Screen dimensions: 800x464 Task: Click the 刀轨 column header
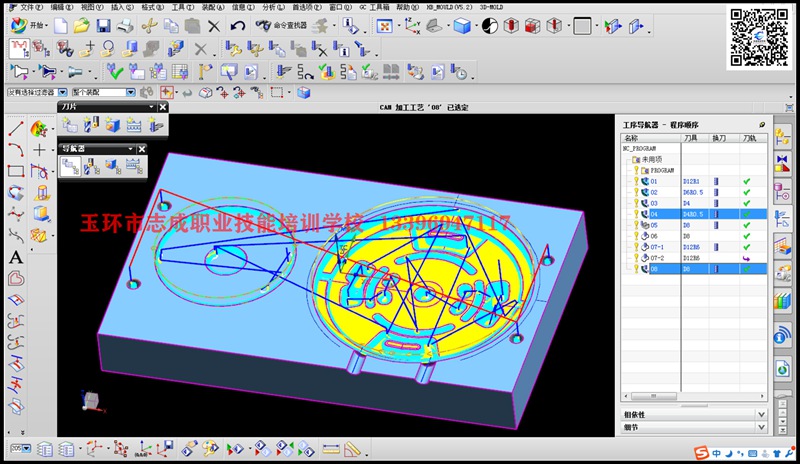tap(752, 138)
